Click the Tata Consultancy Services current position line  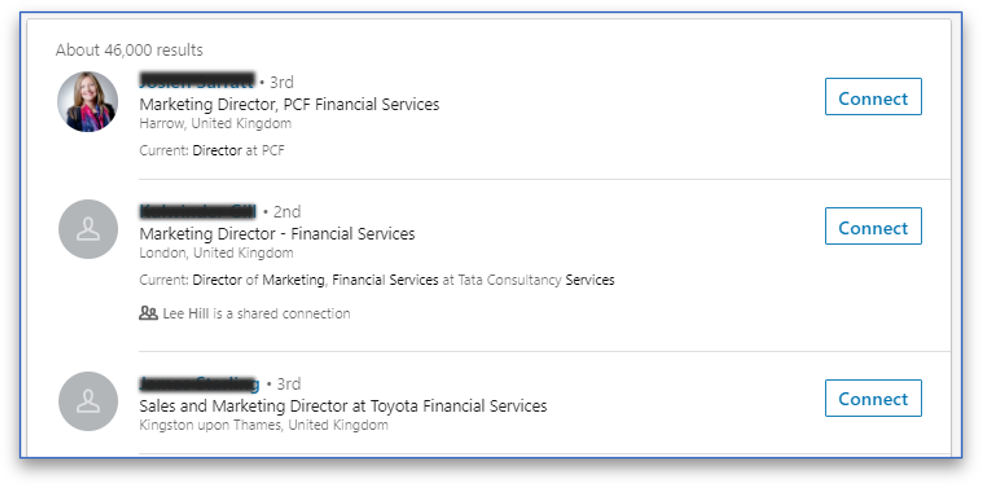point(376,280)
